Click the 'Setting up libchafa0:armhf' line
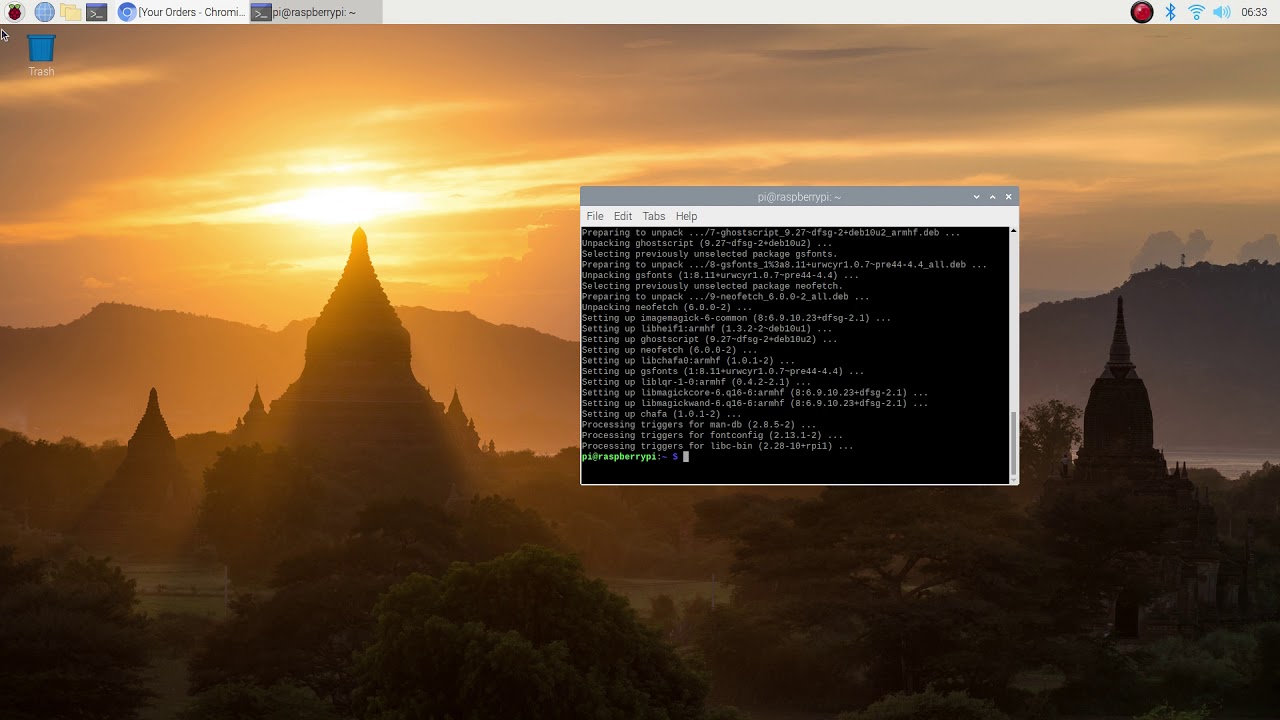Viewport: 1280px width, 720px height. point(688,361)
